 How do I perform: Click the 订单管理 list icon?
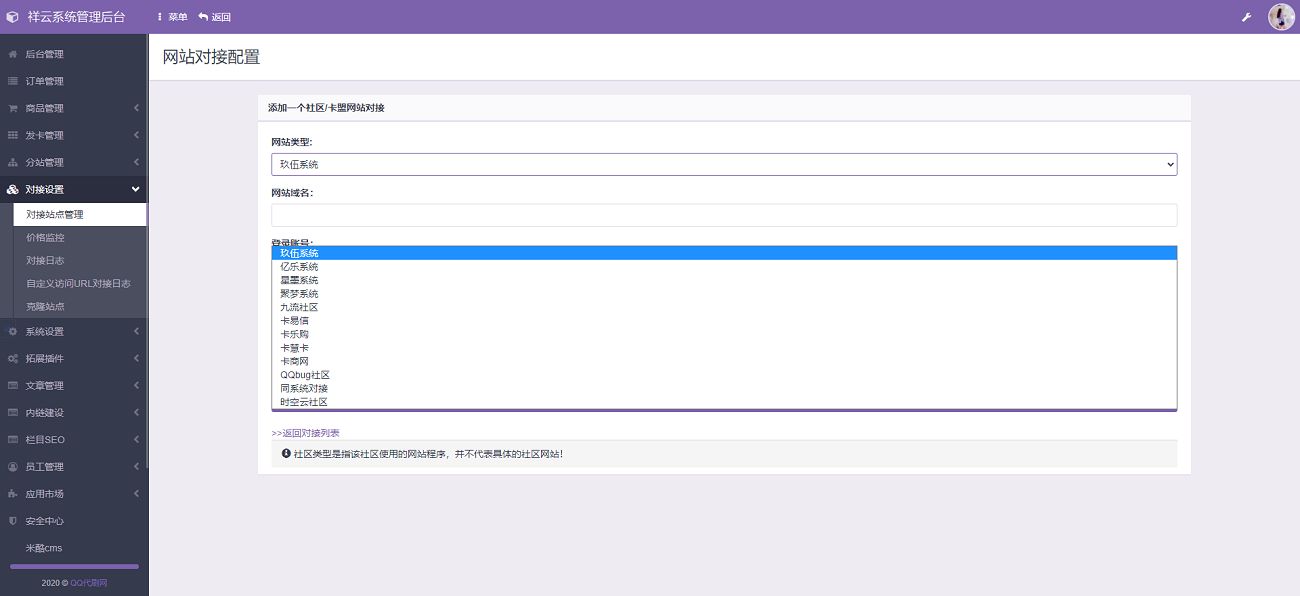coord(13,81)
